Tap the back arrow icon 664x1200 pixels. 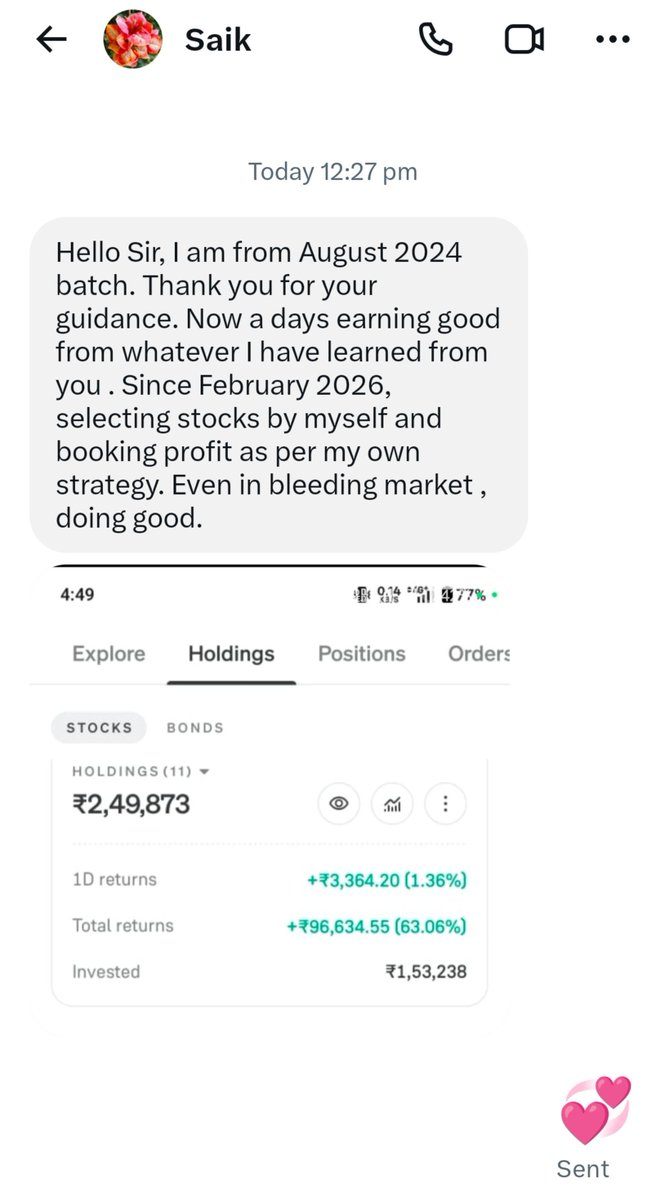[51, 40]
